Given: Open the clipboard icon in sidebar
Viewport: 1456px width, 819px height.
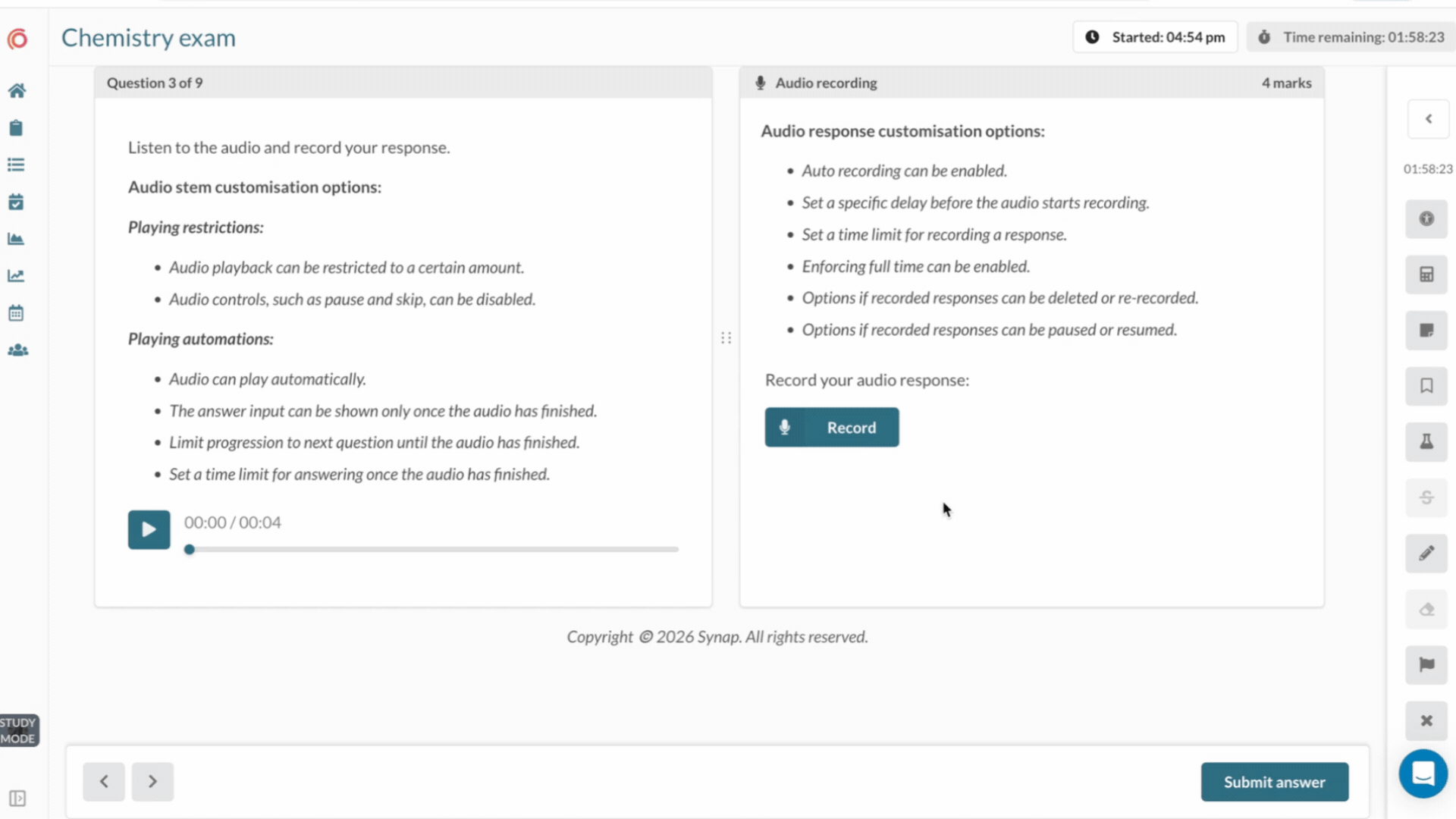Looking at the screenshot, I should (x=16, y=127).
